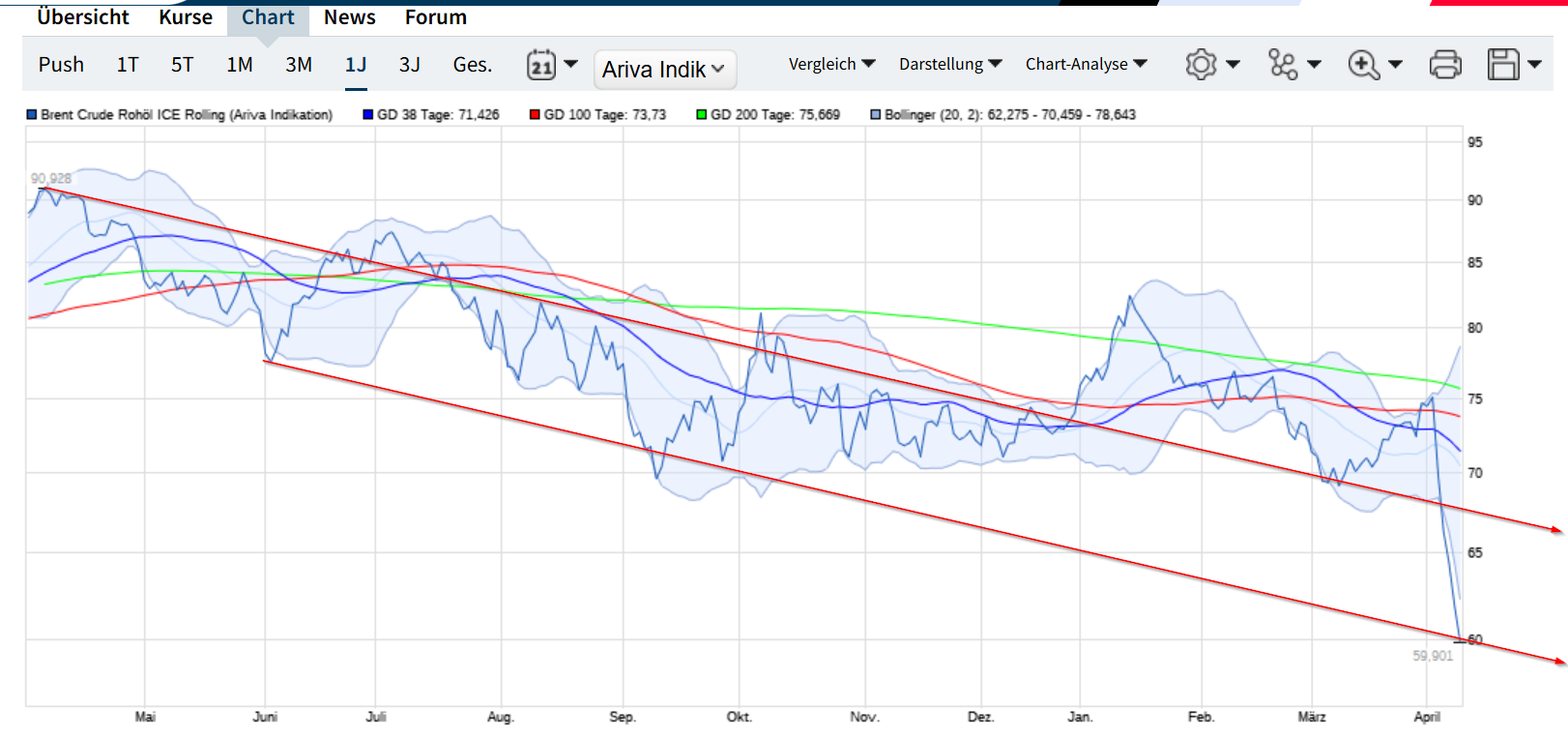Open chart settings gear icon

point(1201,65)
